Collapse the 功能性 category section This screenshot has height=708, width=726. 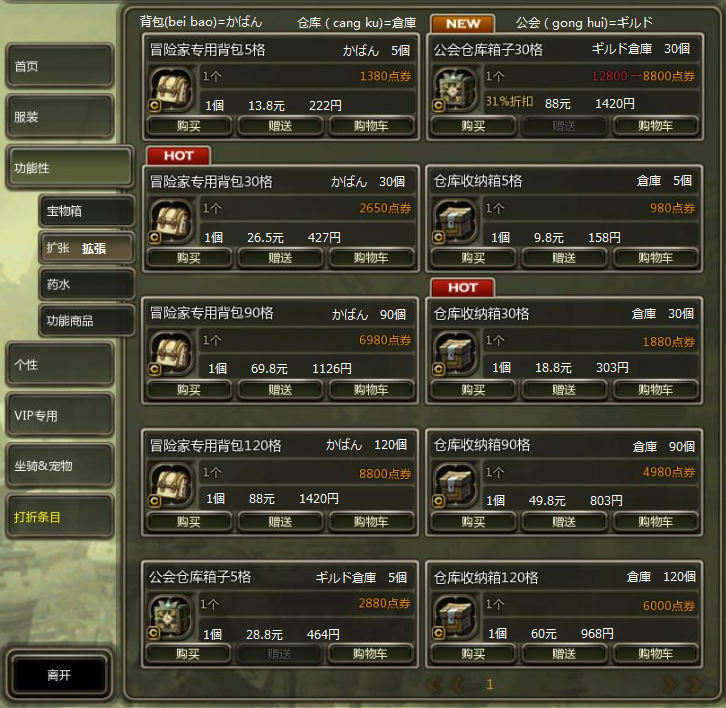click(x=69, y=168)
